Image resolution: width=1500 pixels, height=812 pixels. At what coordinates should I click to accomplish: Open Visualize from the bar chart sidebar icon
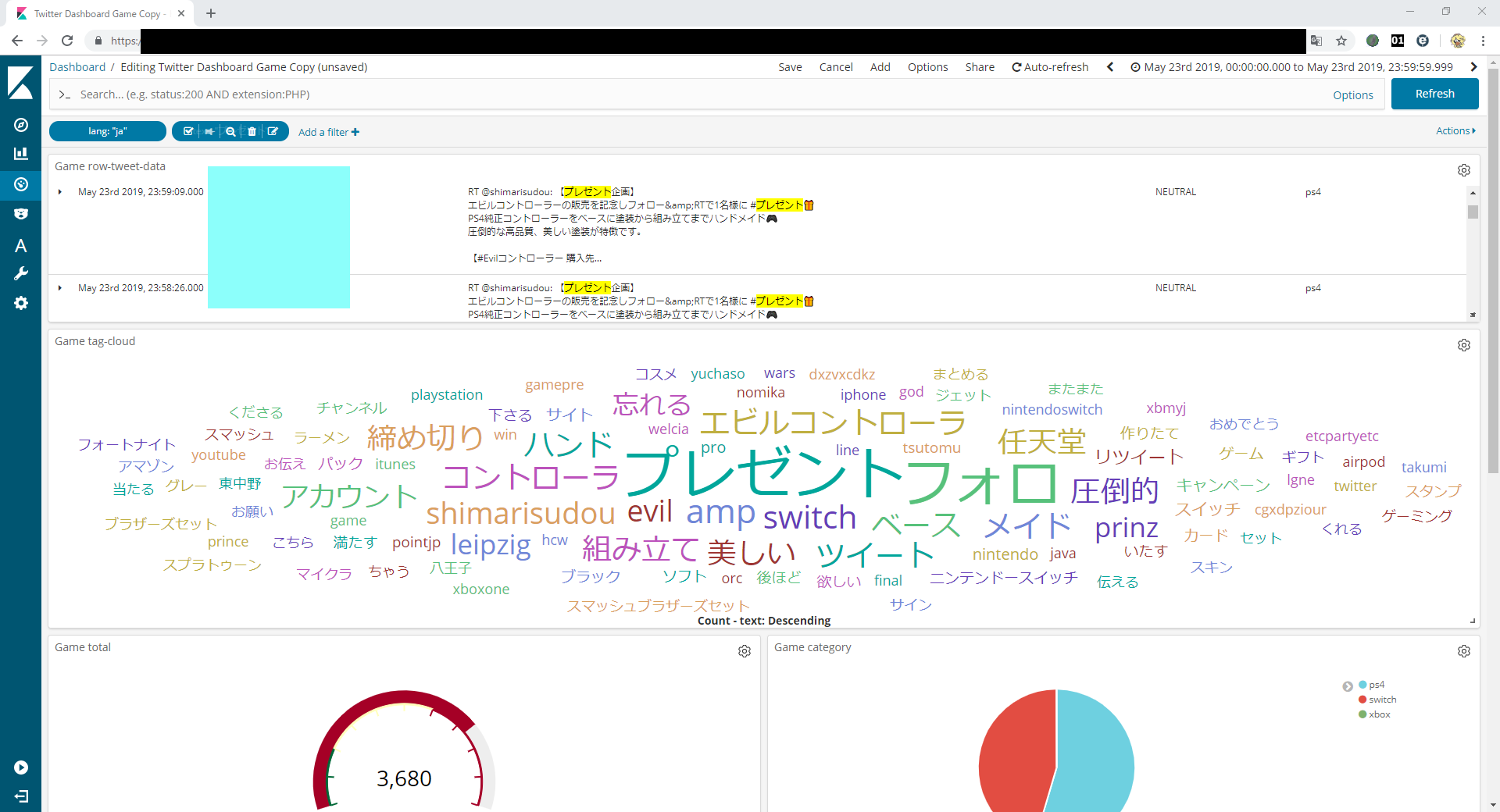click(x=21, y=154)
